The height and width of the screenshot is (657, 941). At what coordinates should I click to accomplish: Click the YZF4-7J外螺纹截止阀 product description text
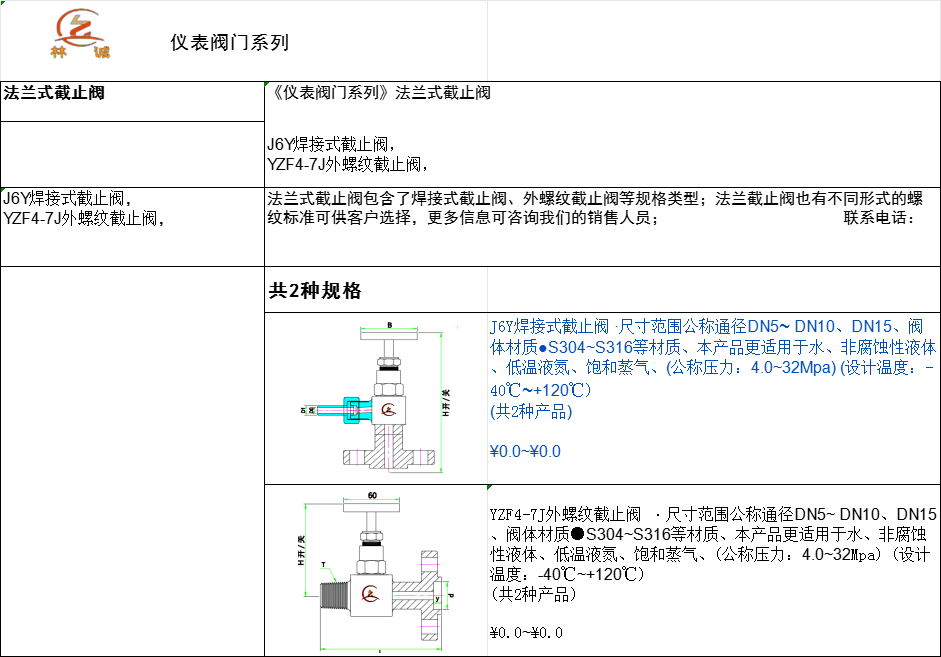click(x=713, y=544)
